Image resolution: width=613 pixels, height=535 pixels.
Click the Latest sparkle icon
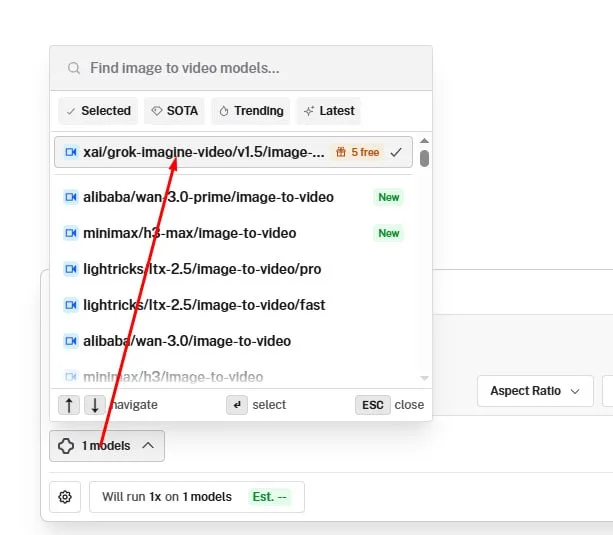point(309,111)
